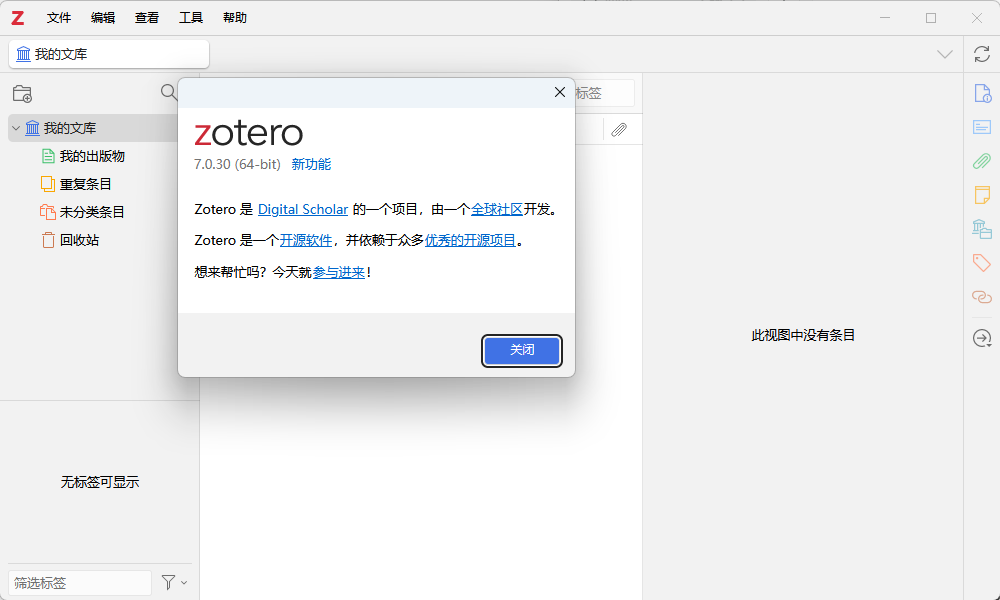Open the Notes panel icon

point(981,195)
